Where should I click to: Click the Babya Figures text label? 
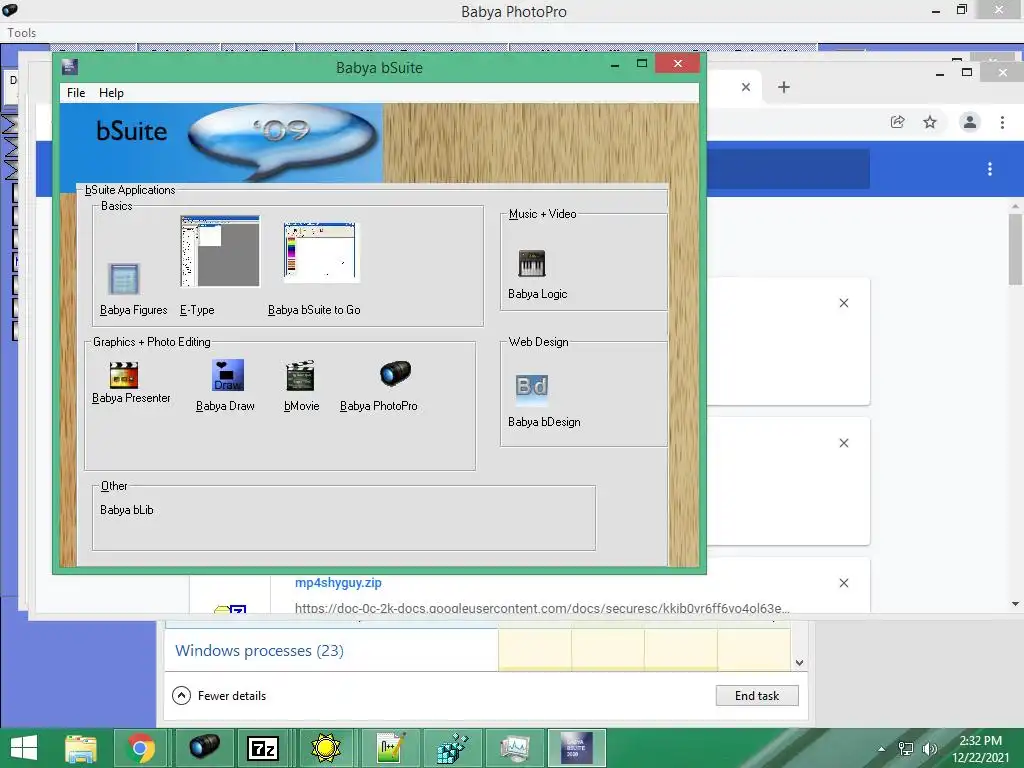133,310
